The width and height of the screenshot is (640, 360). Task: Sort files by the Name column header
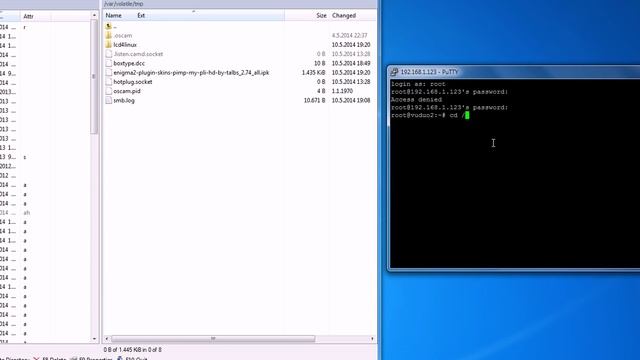tap(113, 16)
